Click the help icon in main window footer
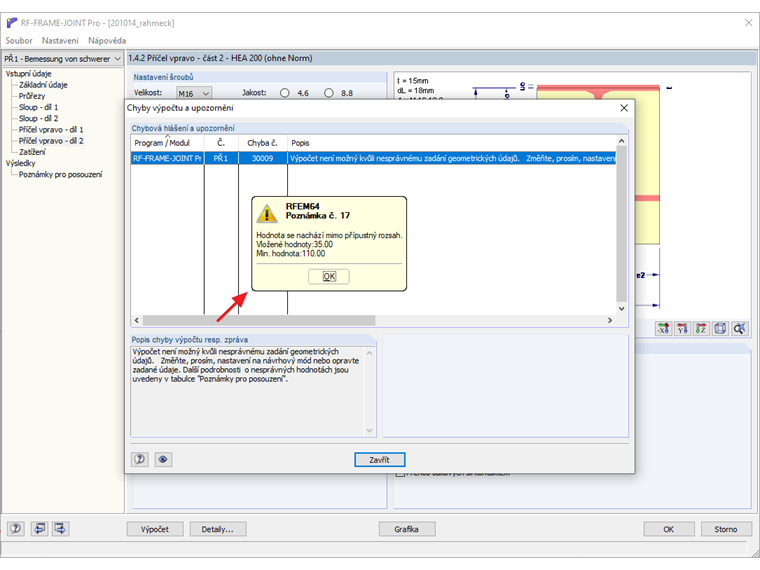Screen dimensions: 760x570 (x=16, y=528)
